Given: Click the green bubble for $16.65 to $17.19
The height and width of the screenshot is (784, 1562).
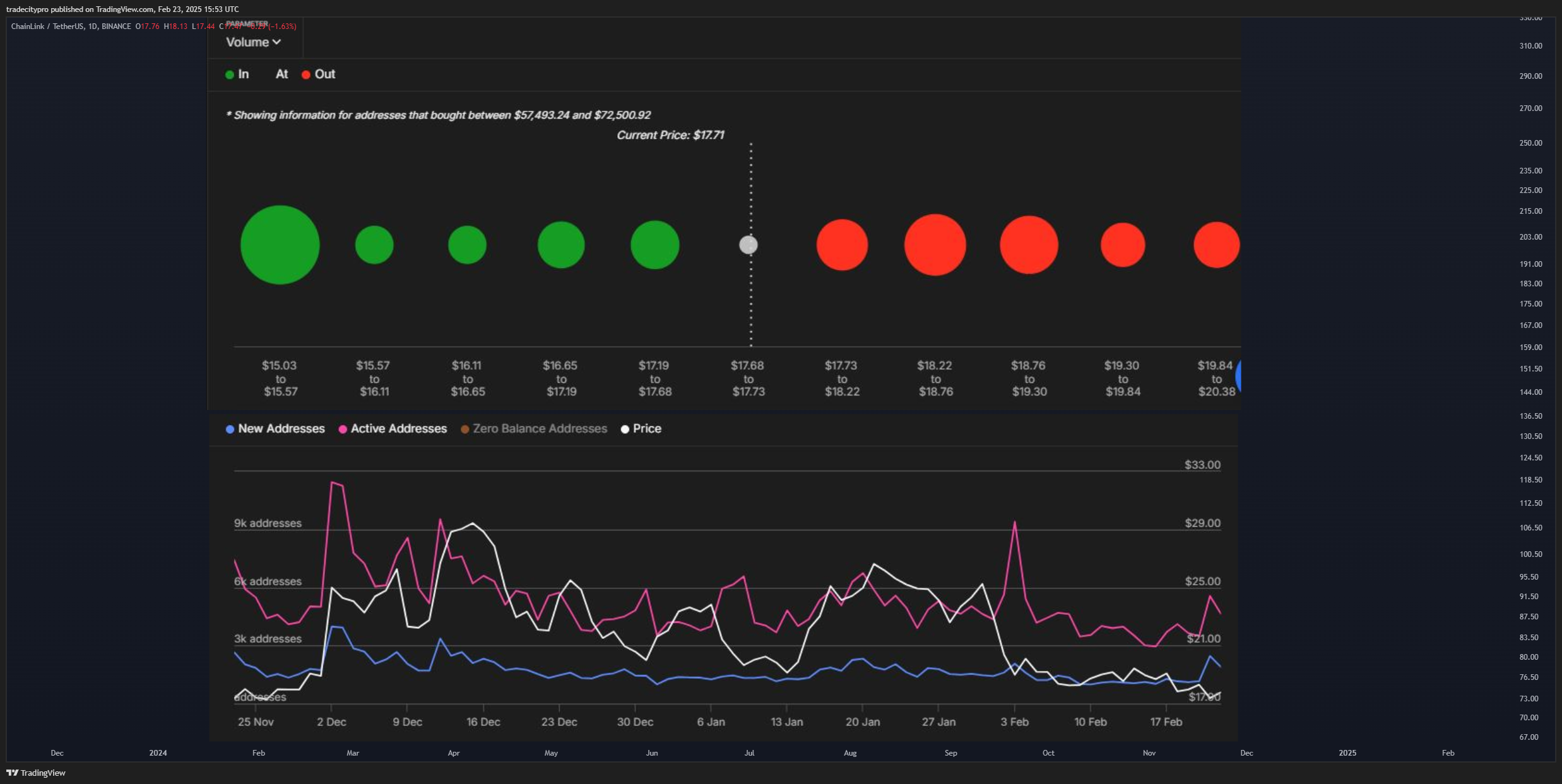Looking at the screenshot, I should point(561,245).
